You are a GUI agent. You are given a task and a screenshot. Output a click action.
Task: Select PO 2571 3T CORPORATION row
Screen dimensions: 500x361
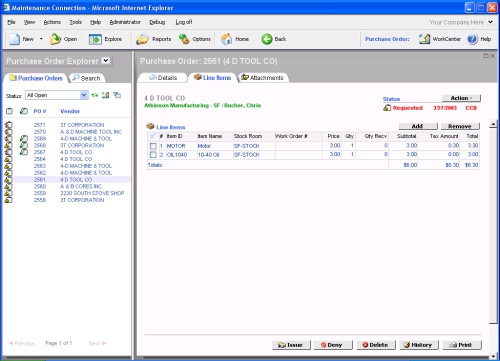click(67, 125)
